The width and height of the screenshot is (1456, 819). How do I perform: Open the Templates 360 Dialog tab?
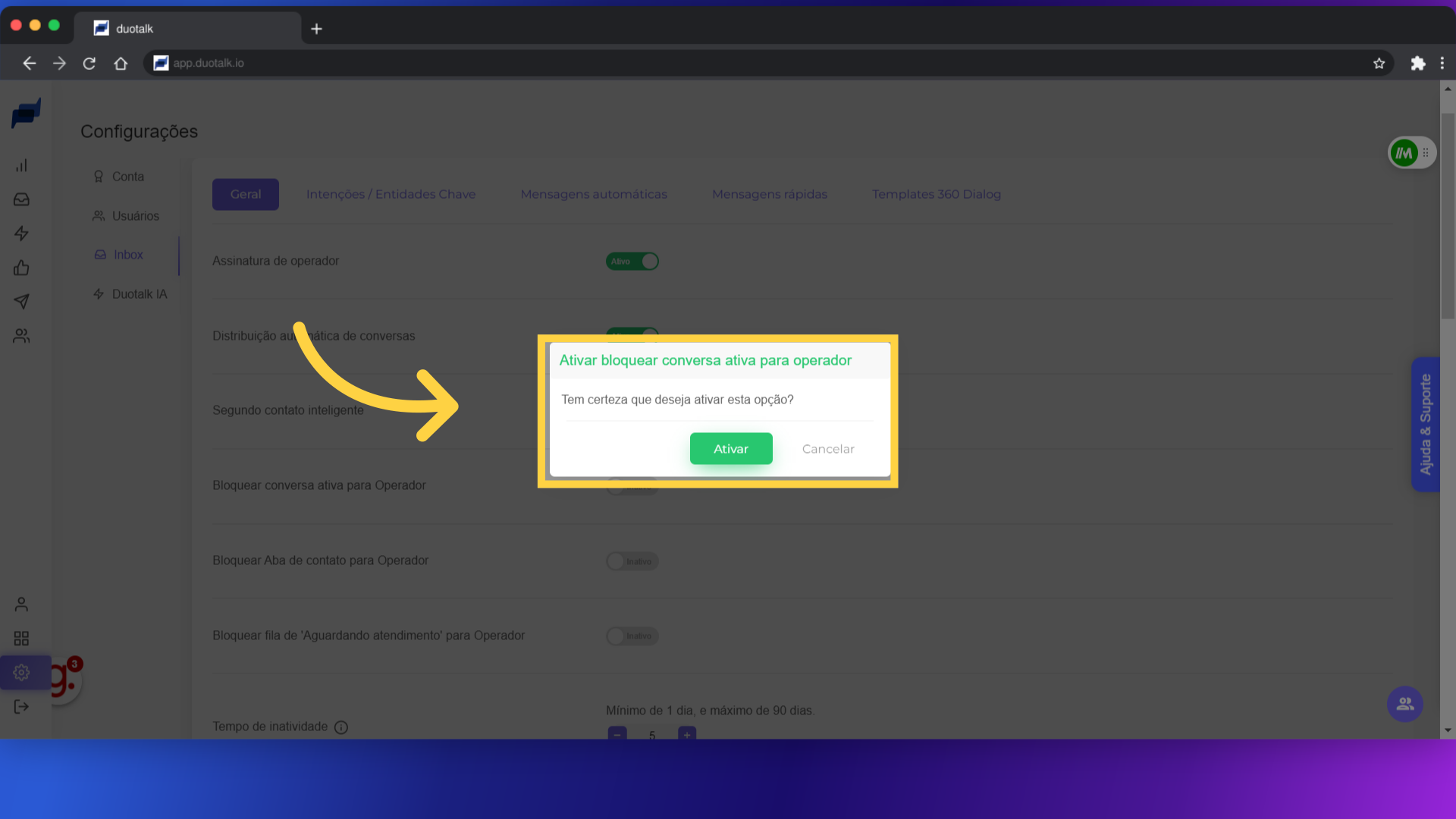coord(936,194)
